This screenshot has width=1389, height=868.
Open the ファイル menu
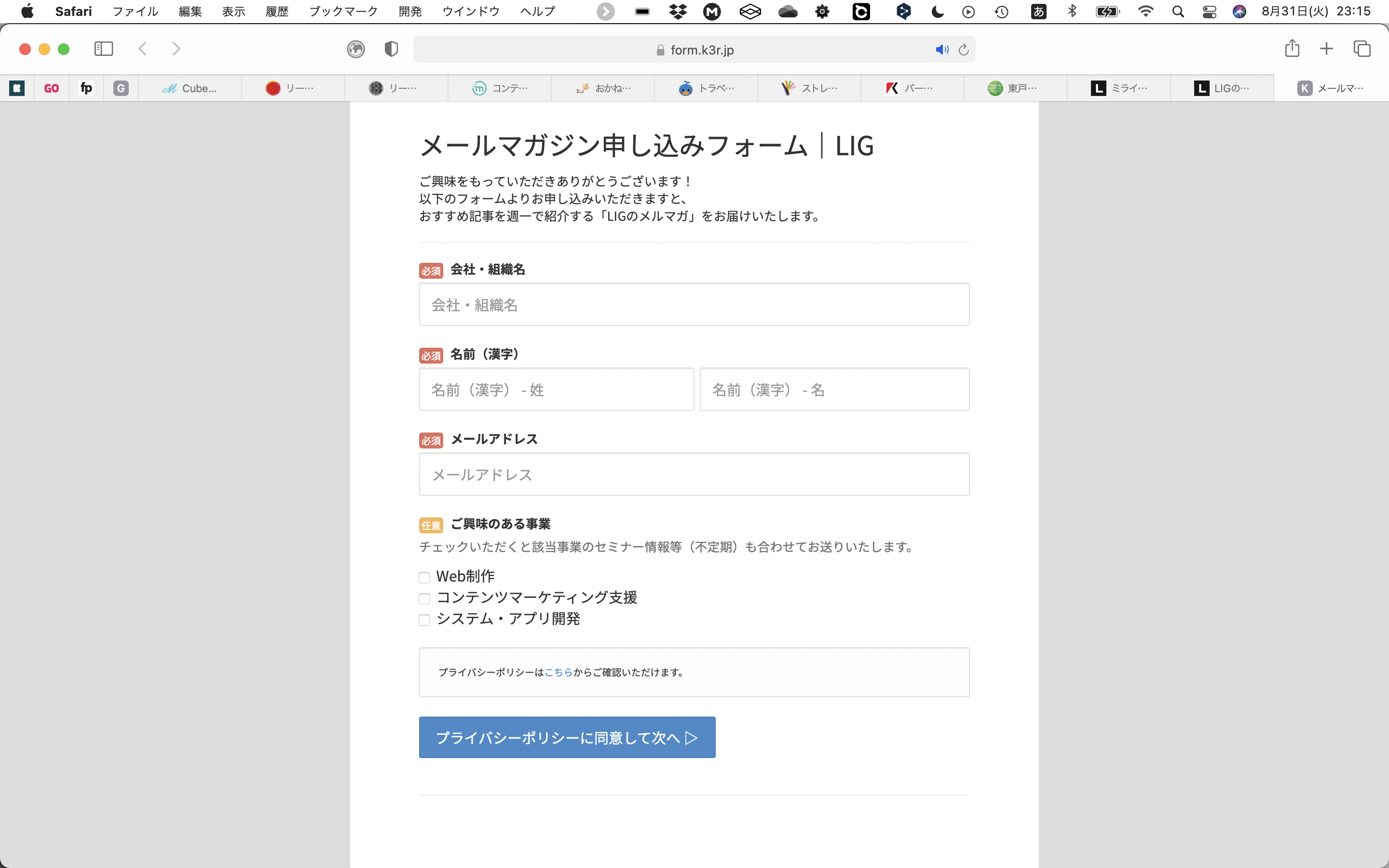135,12
